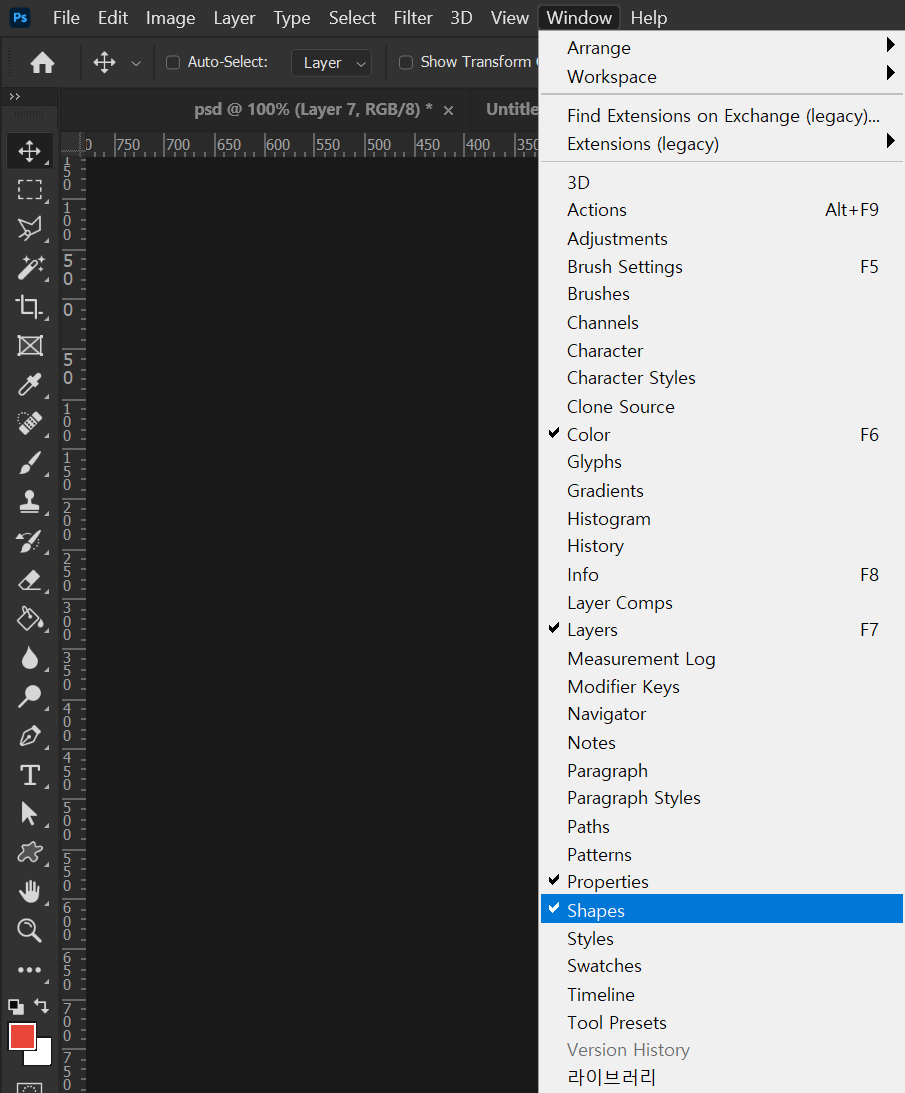This screenshot has width=905, height=1093.
Task: Open the Brush Settings panel
Action: 722,267
